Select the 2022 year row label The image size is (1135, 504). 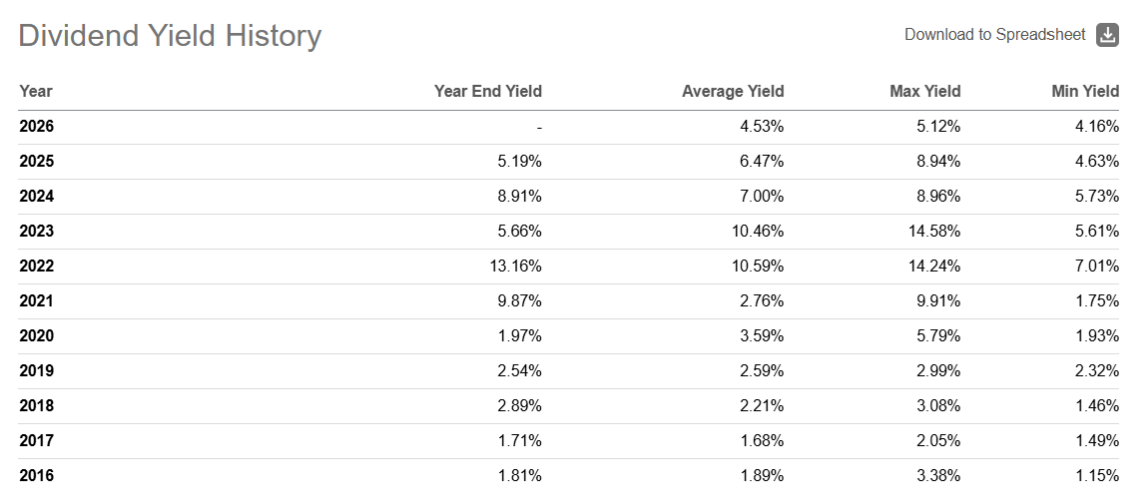[36, 267]
